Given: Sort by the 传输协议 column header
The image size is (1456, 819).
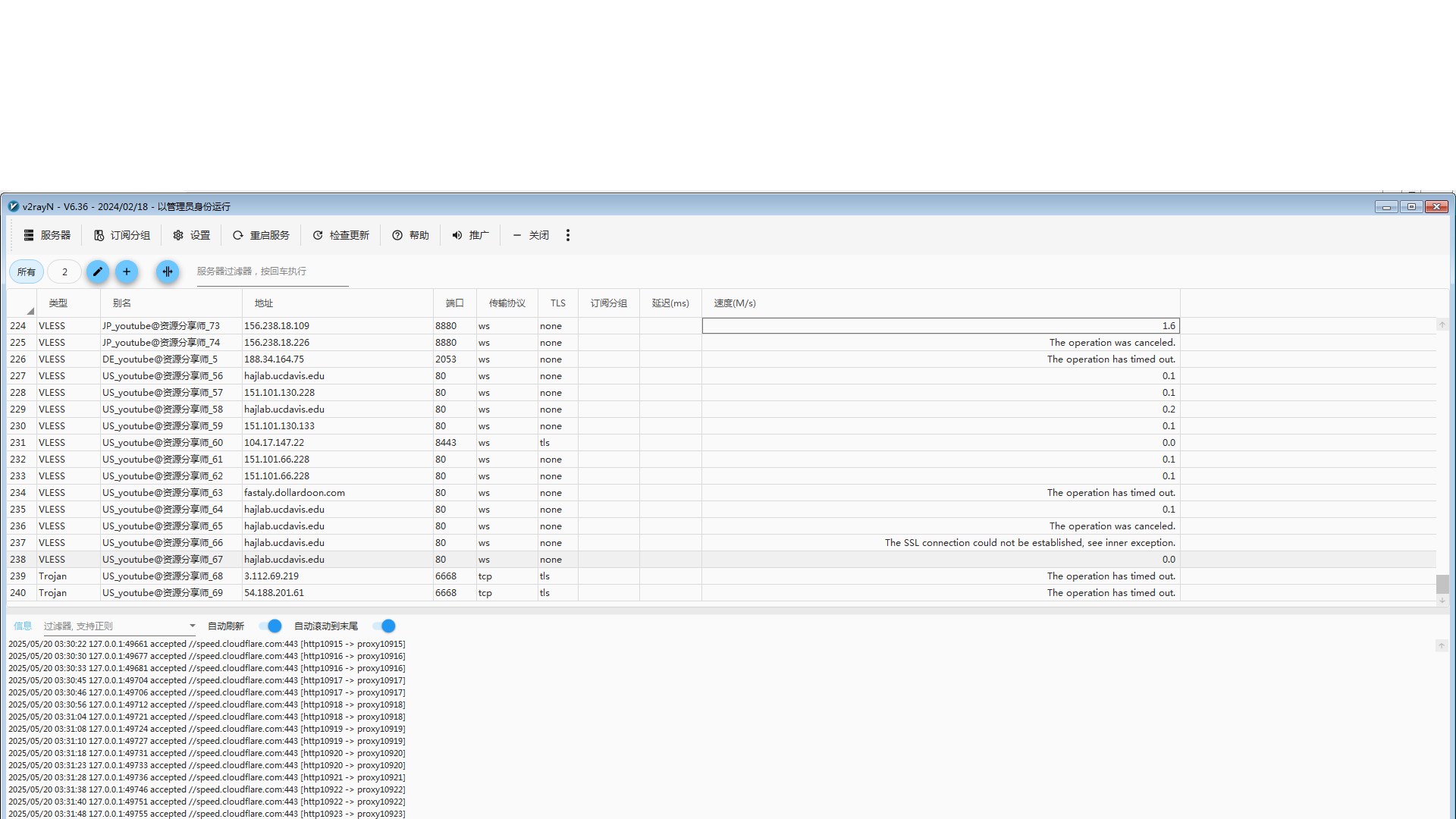Looking at the screenshot, I should pos(507,303).
